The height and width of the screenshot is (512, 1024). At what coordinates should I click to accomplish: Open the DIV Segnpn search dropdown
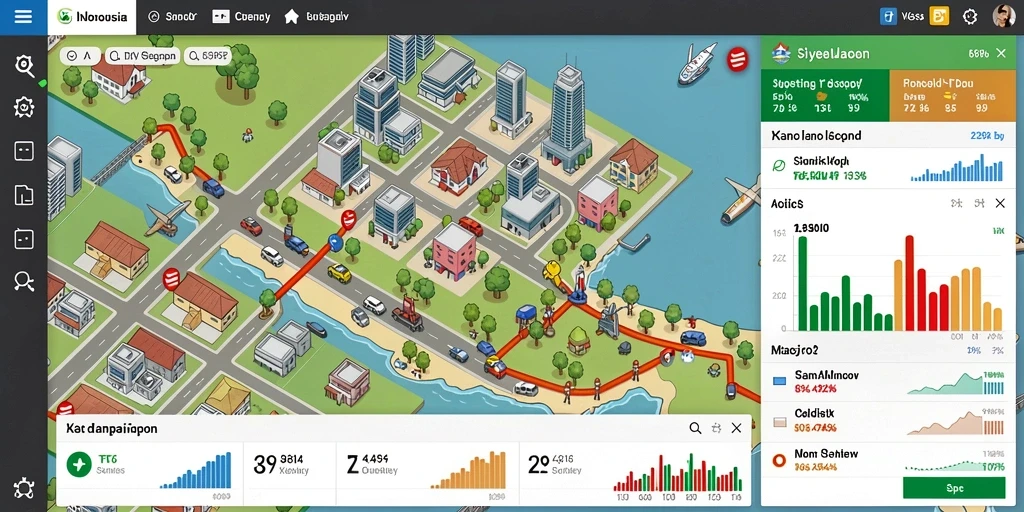click(x=142, y=56)
